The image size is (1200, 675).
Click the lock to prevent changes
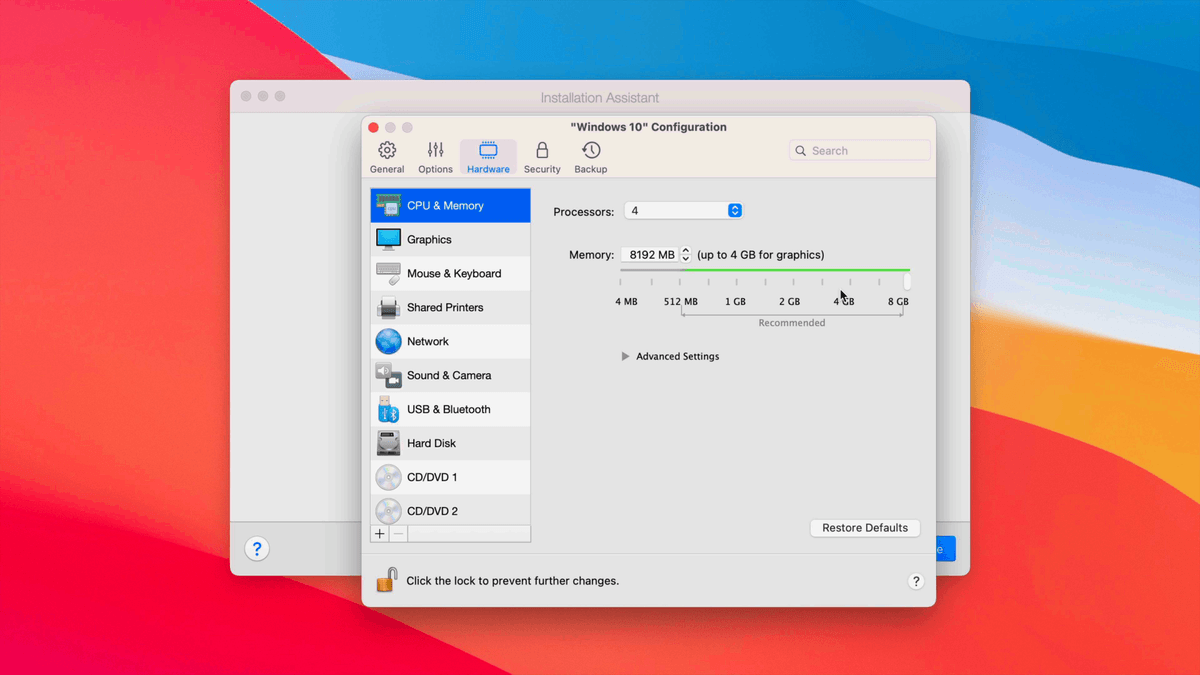tap(386, 579)
